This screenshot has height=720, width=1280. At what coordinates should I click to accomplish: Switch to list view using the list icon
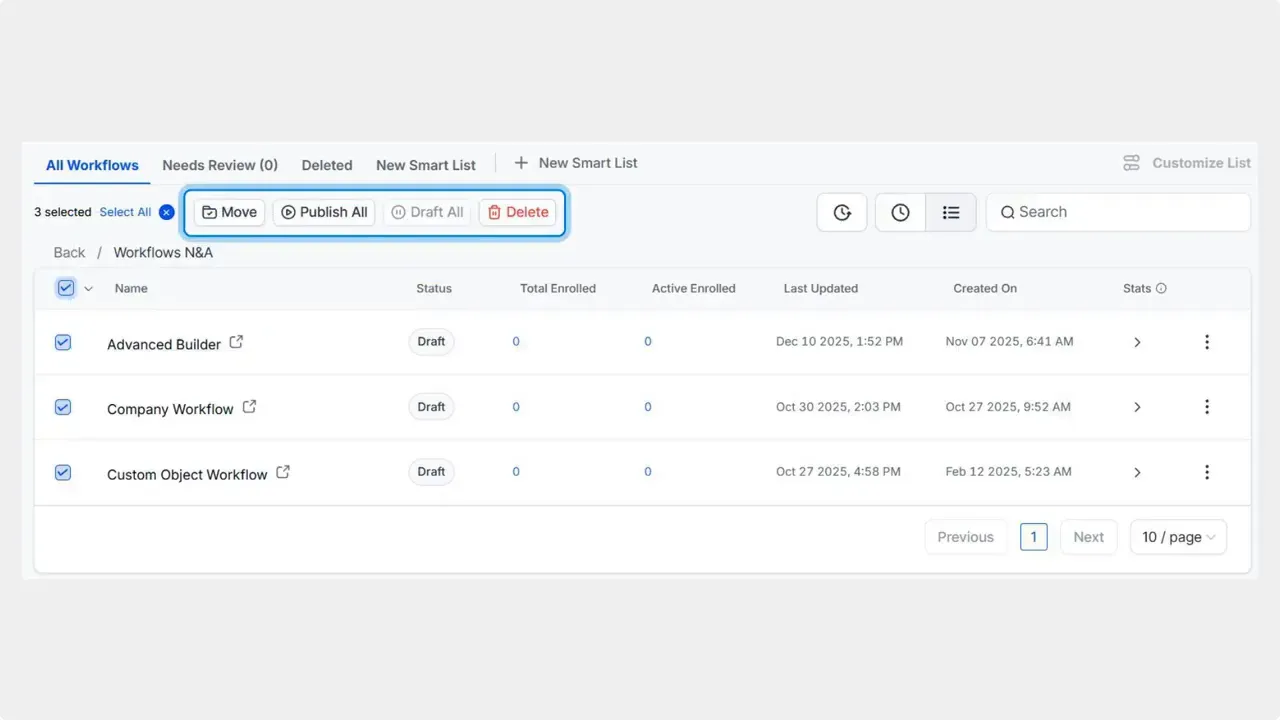click(950, 212)
